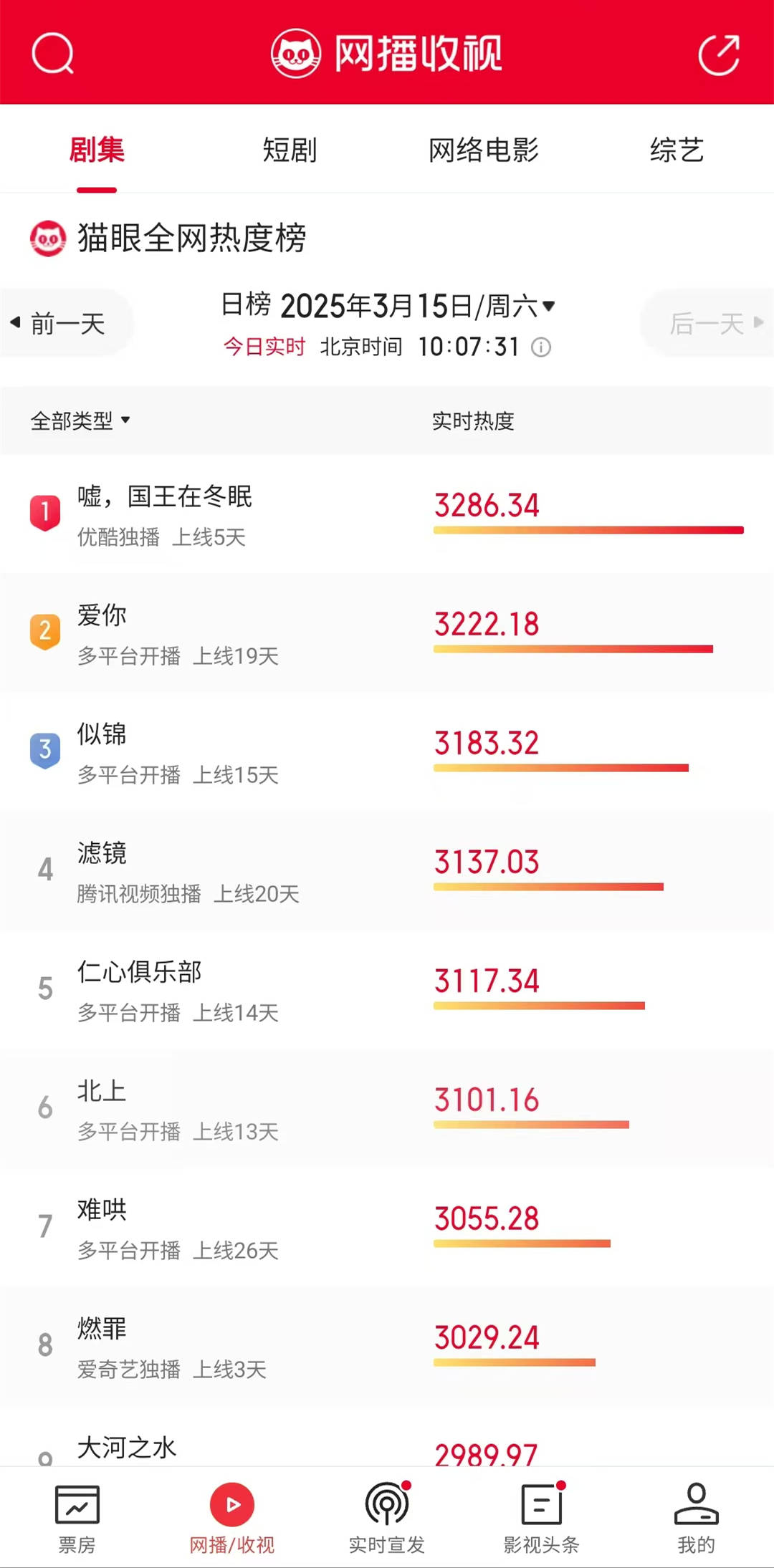Tap the 网播/收视 play icon
Image resolution: width=774 pixels, height=1568 pixels.
click(x=232, y=1504)
